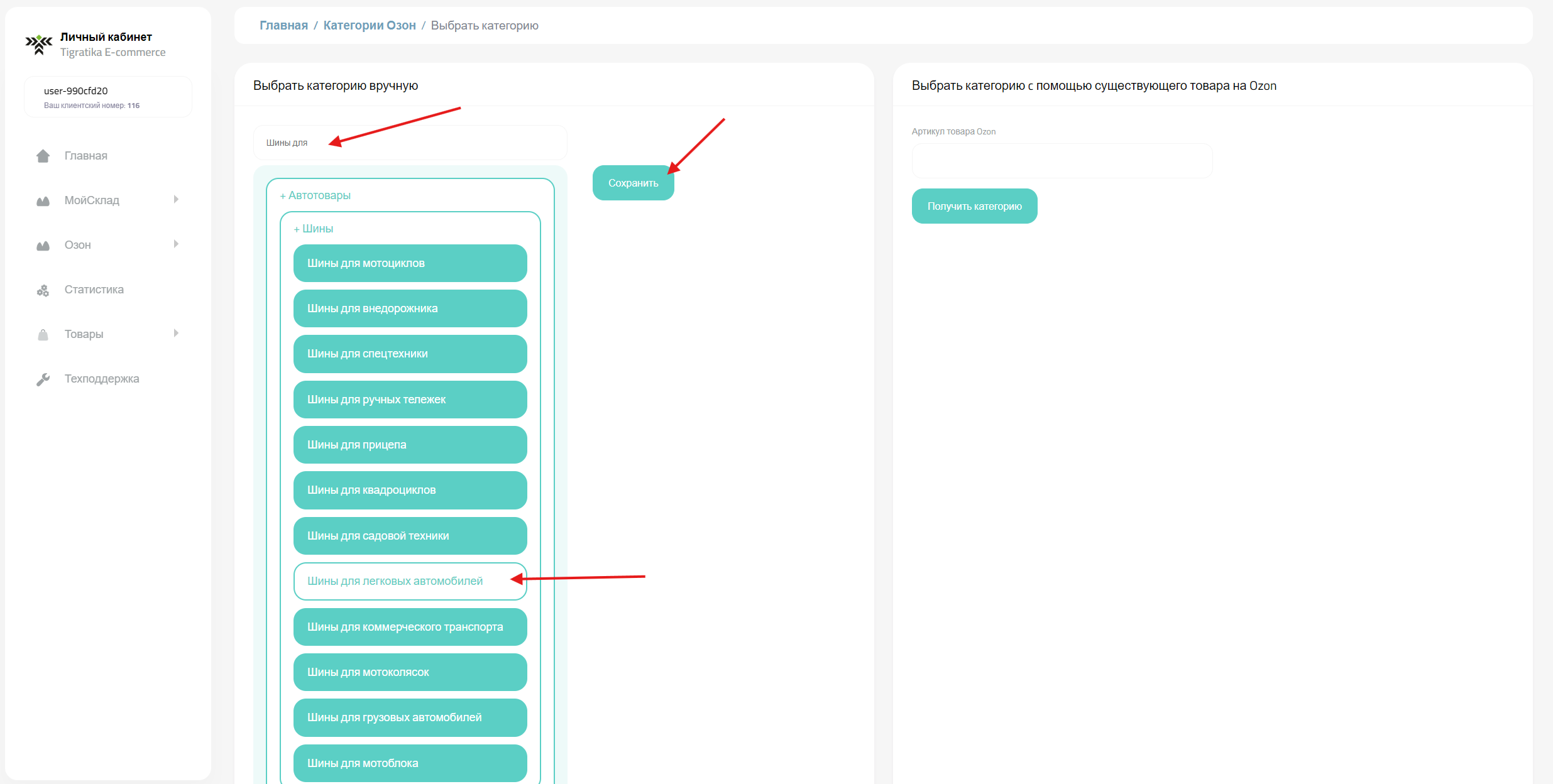Go to Категории Озон breadcrumb link
The width and height of the screenshot is (1553, 784).
click(370, 25)
